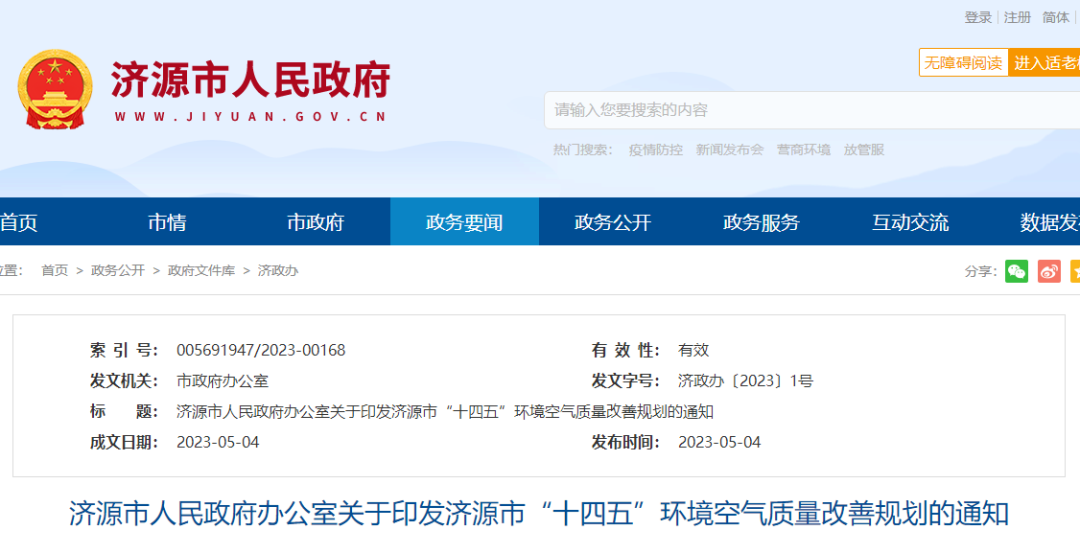Enable 无障碍阅读 accessibility reading mode
The height and width of the screenshot is (553, 1080).
coord(962,63)
